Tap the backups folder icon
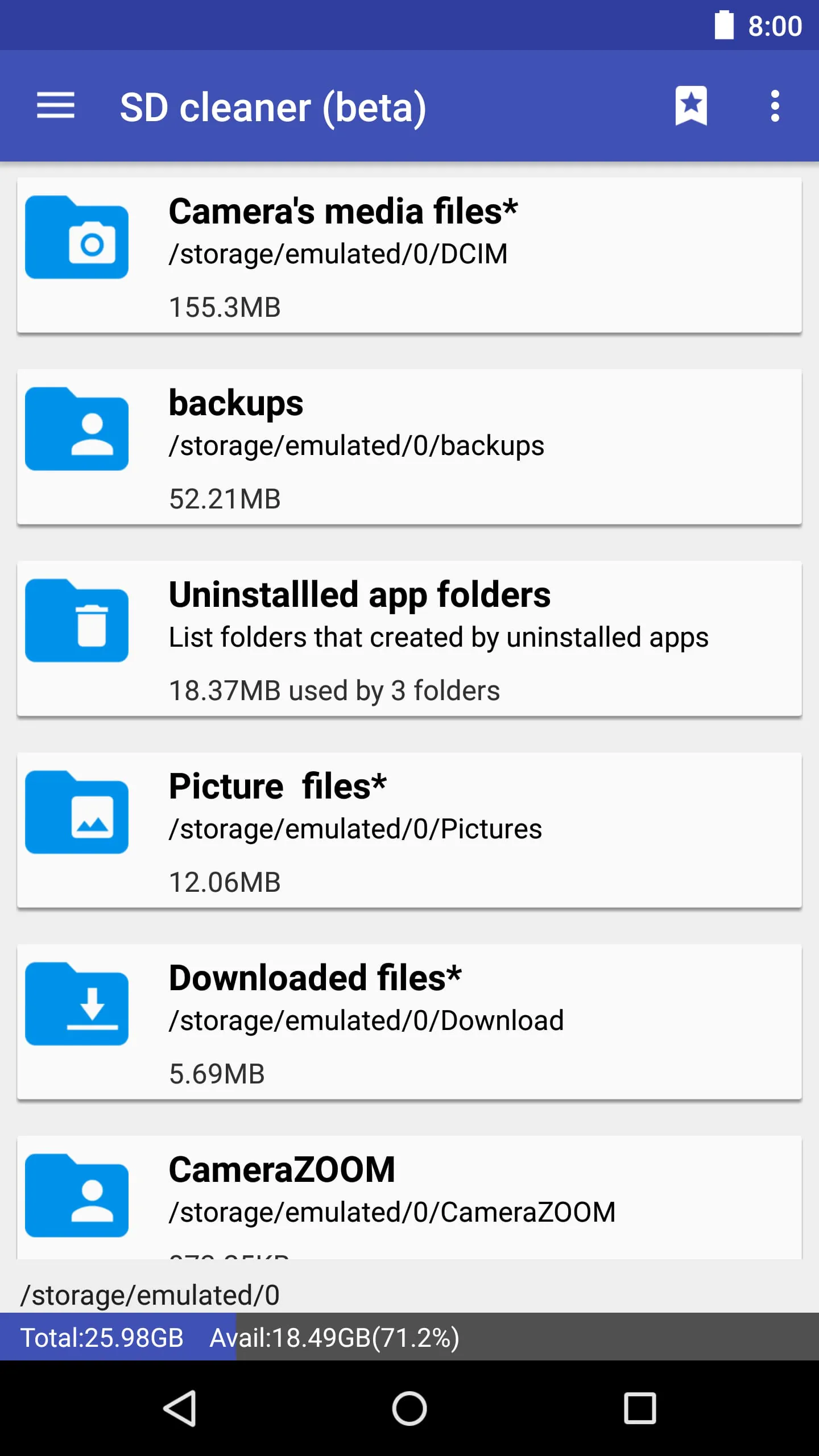The width and height of the screenshot is (819, 1456). 77,429
